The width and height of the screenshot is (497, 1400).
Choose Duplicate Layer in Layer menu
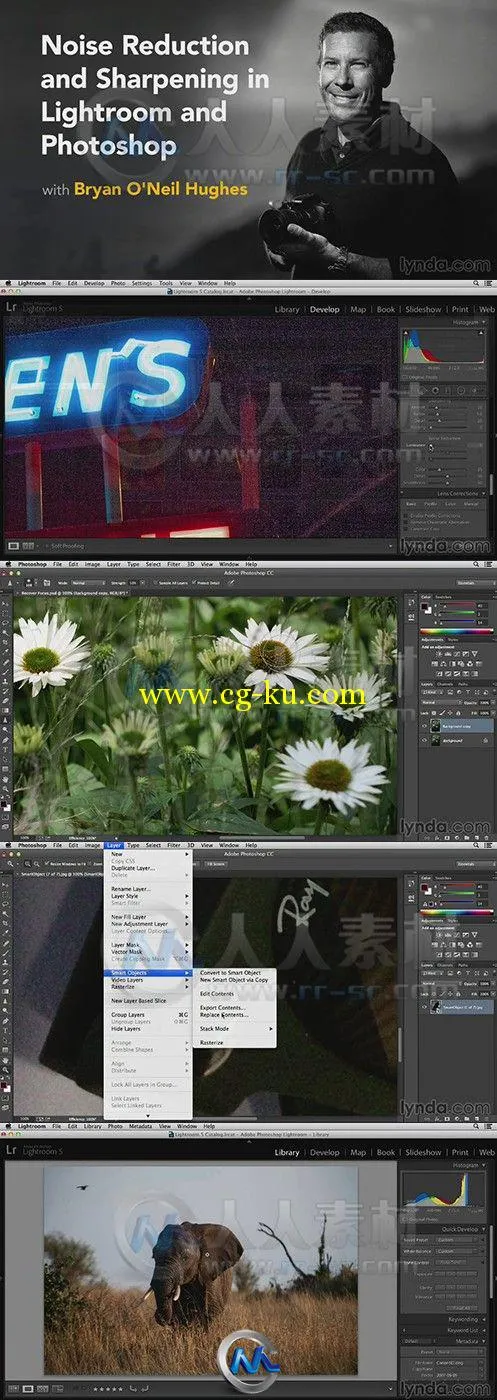coord(132,868)
